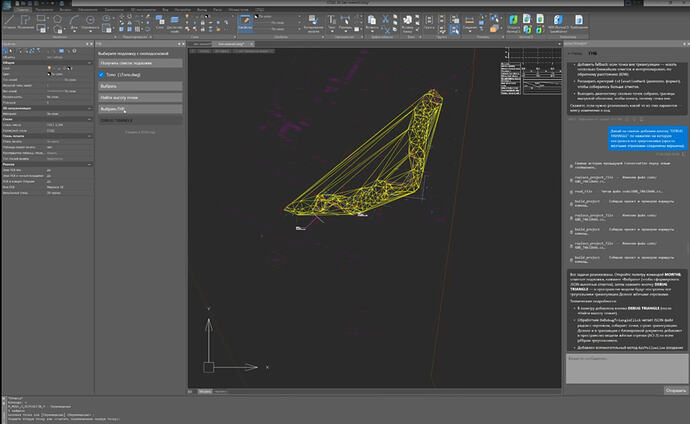
Task: Switch to the Модель tab below viewport
Action: [x=205, y=391]
